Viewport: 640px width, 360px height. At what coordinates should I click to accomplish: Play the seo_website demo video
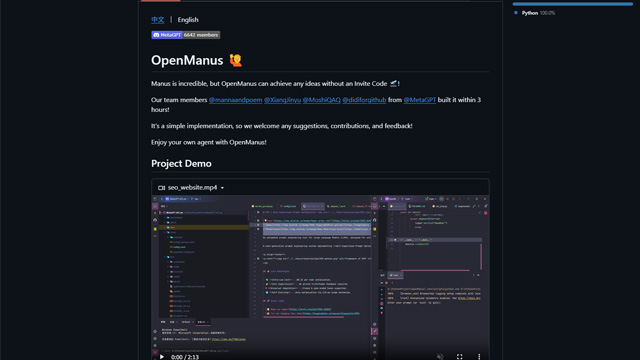point(162,356)
